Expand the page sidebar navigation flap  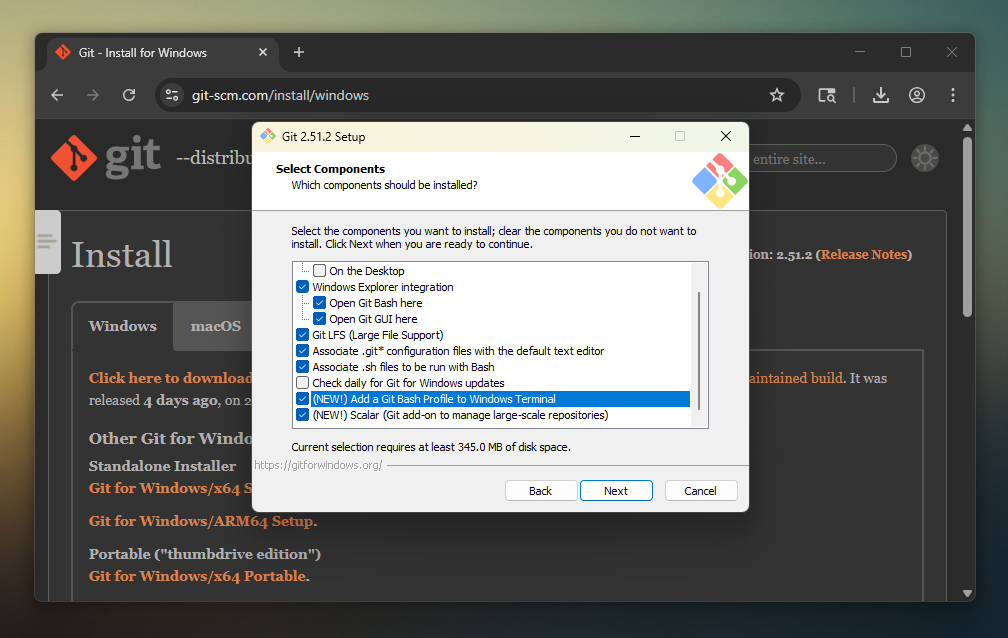pos(47,242)
